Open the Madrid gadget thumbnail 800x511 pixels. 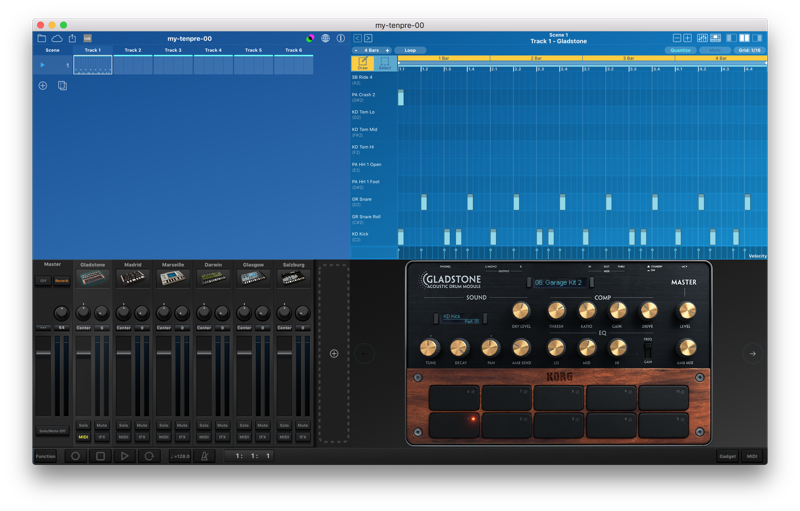(x=133, y=278)
